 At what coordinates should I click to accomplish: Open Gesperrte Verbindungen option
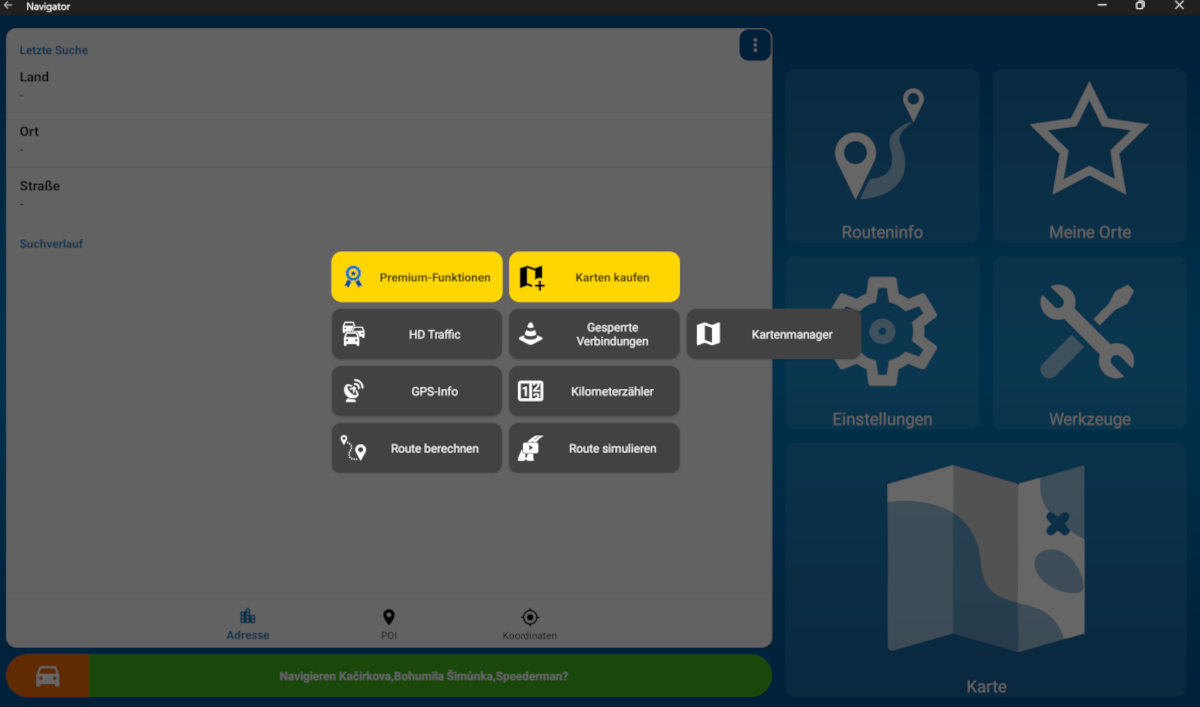pos(594,334)
